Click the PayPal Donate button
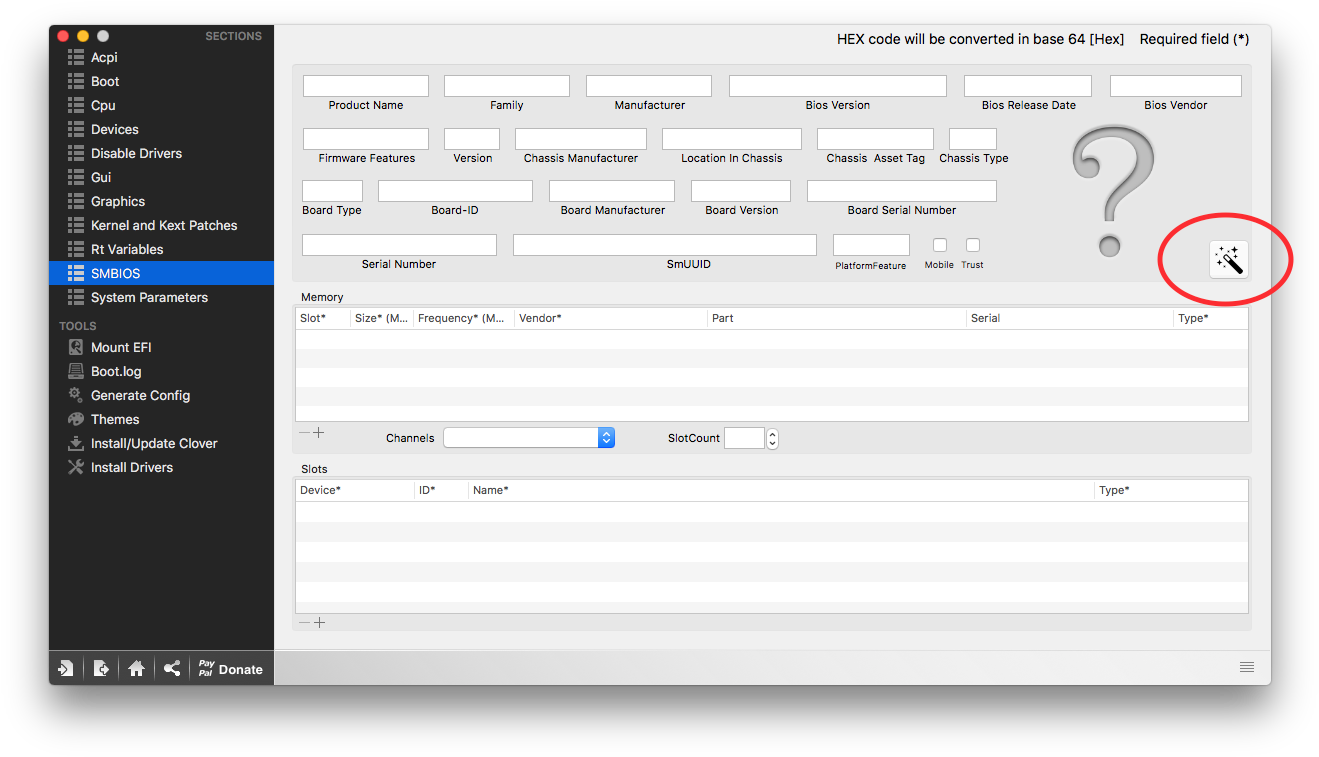Image resolution: width=1319 pixels, height=757 pixels. [x=230, y=668]
